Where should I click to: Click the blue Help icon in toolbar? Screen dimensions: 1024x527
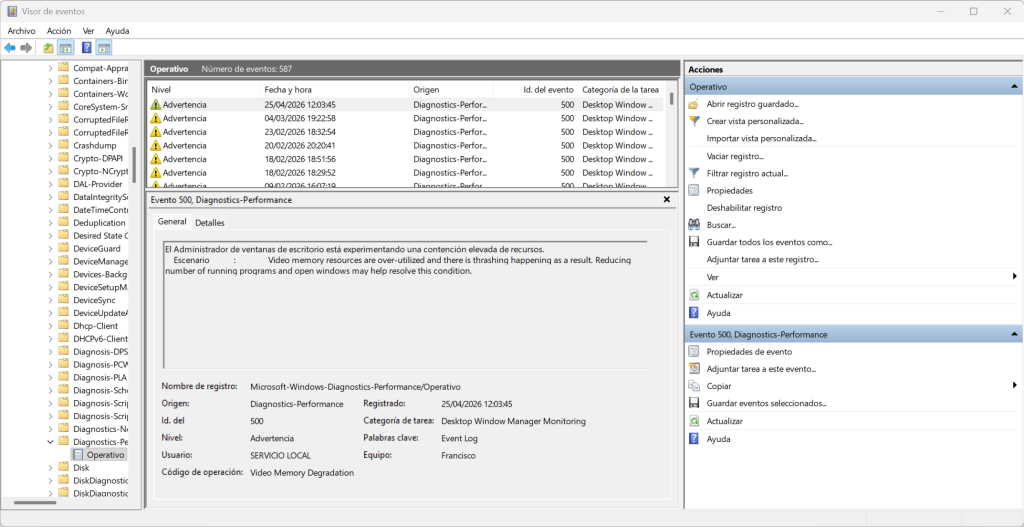coord(87,48)
